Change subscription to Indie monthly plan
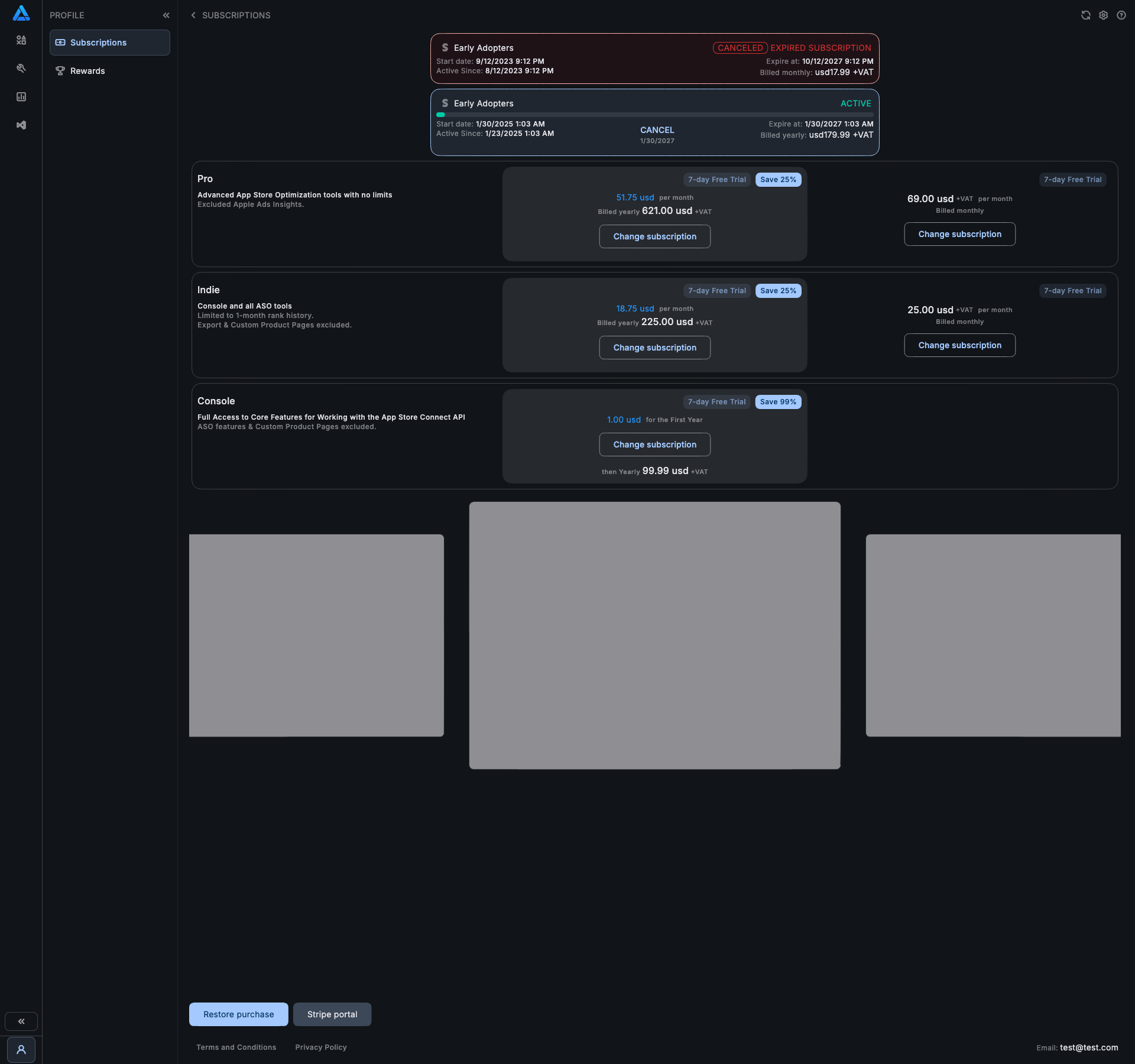The image size is (1135, 1064). (x=959, y=345)
